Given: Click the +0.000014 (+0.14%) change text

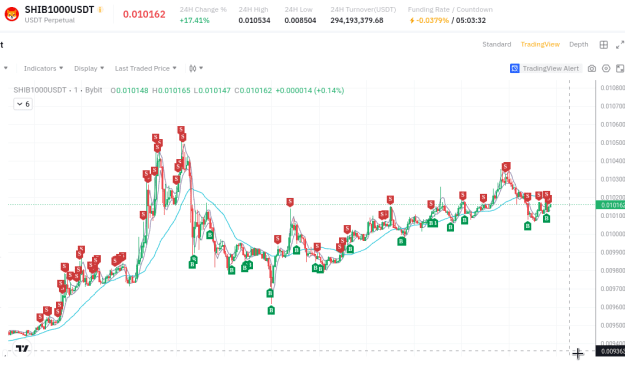Looking at the screenshot, I should click(x=310, y=91).
